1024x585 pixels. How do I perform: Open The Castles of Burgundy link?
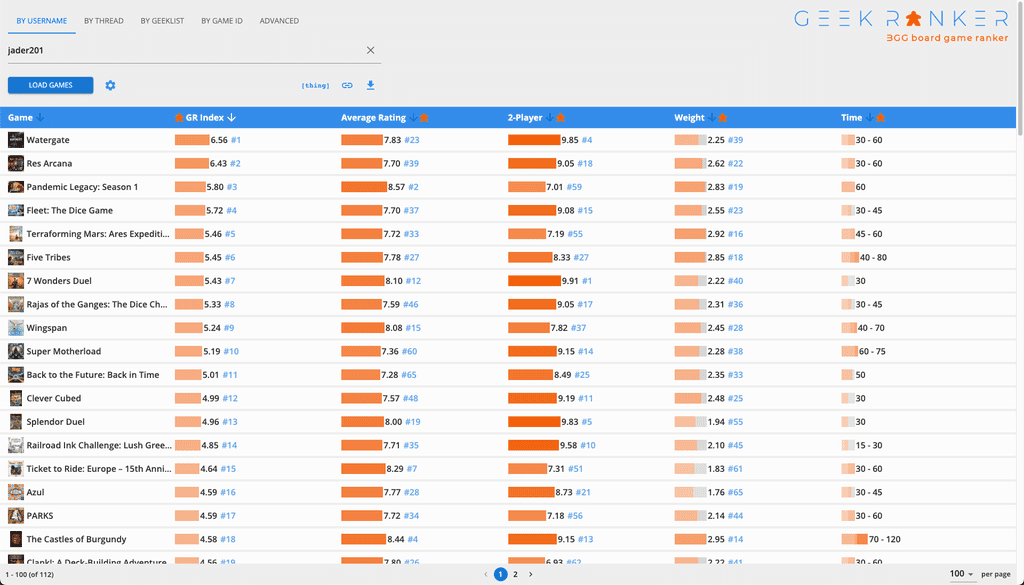[x=76, y=539]
